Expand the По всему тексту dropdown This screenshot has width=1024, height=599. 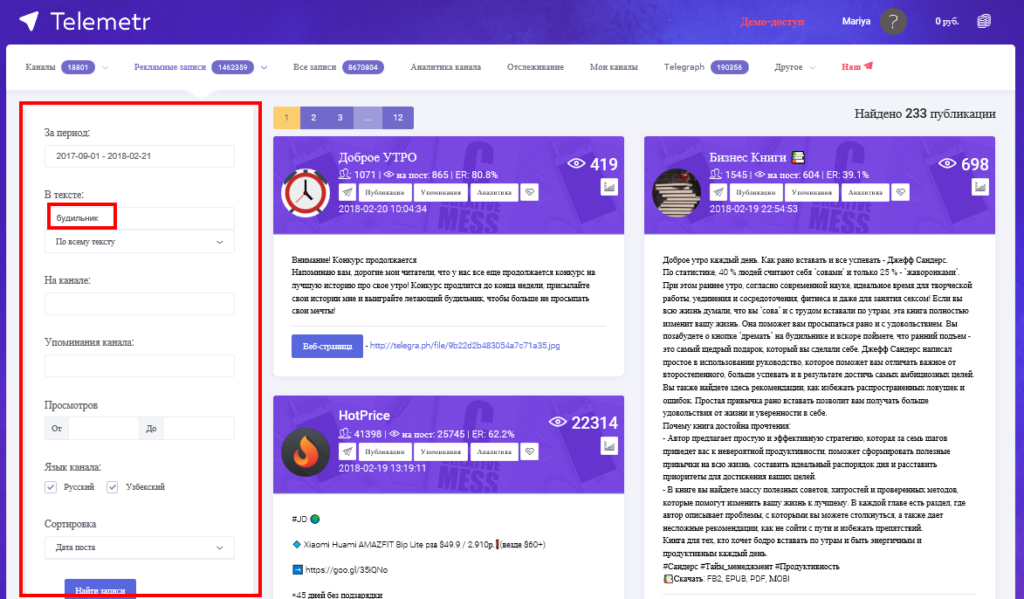click(139, 242)
